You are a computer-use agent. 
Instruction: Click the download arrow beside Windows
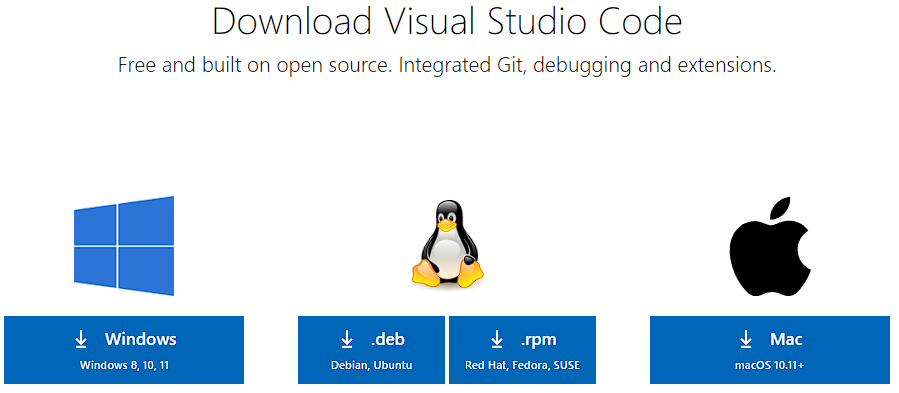coord(81,340)
